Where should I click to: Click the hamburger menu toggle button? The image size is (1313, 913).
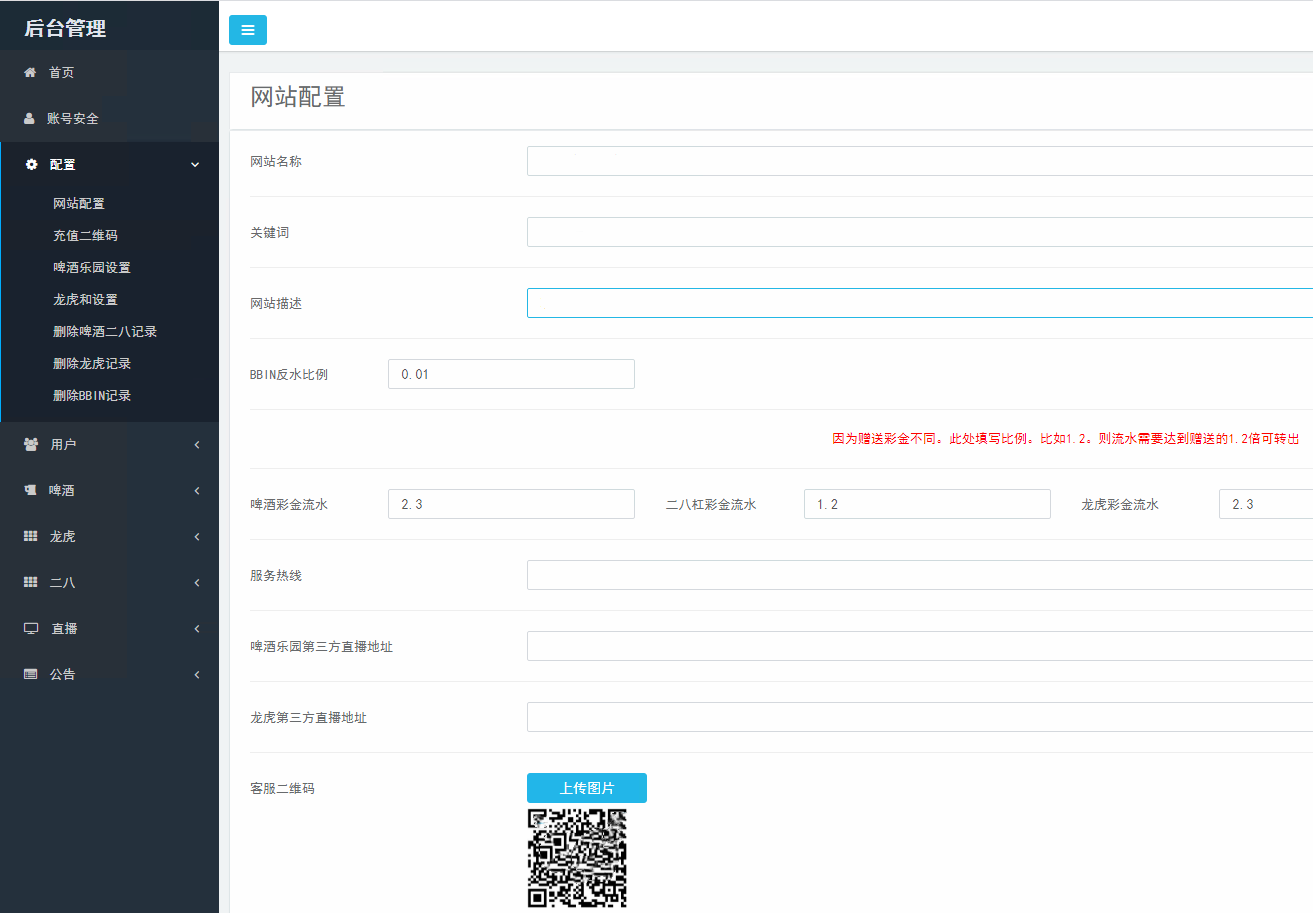(248, 30)
